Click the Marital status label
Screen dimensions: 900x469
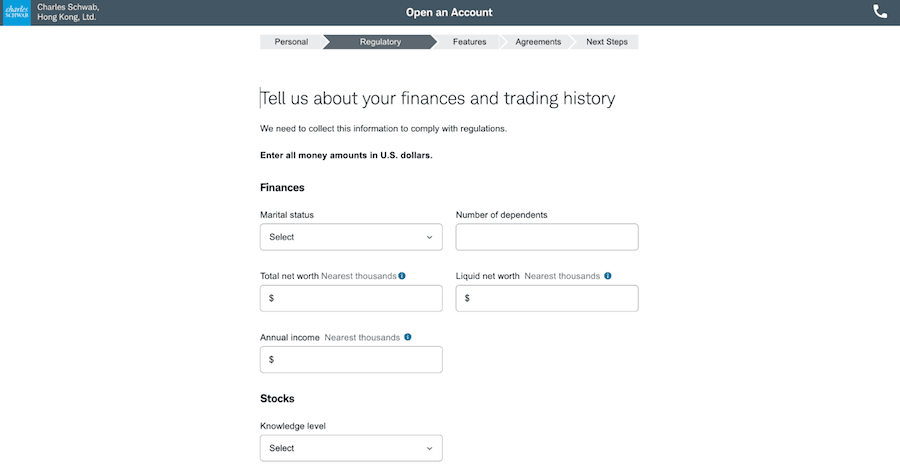click(x=293, y=215)
